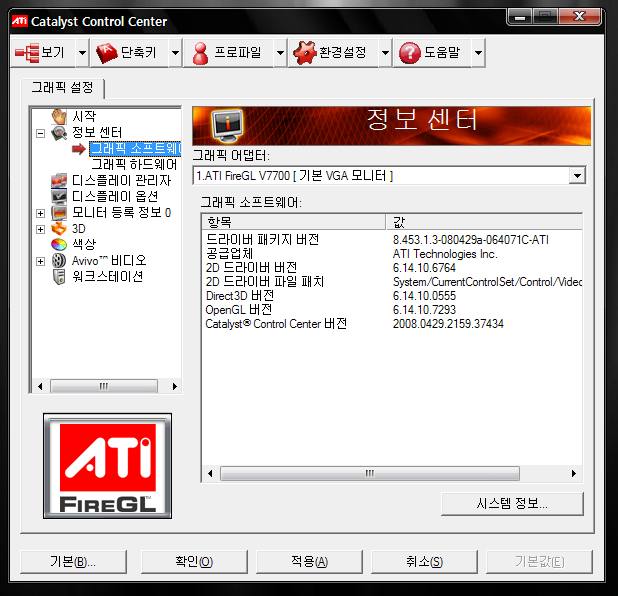Image resolution: width=618 pixels, height=596 pixels.
Task: Click software list left scroll arrow
Action: click(210, 473)
